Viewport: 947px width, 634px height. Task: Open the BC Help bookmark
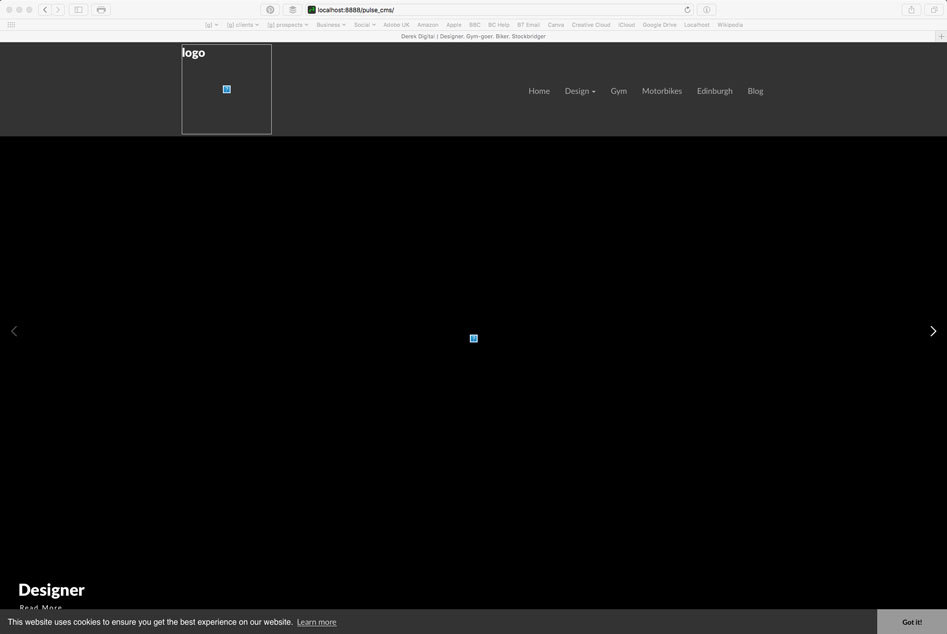[499, 25]
